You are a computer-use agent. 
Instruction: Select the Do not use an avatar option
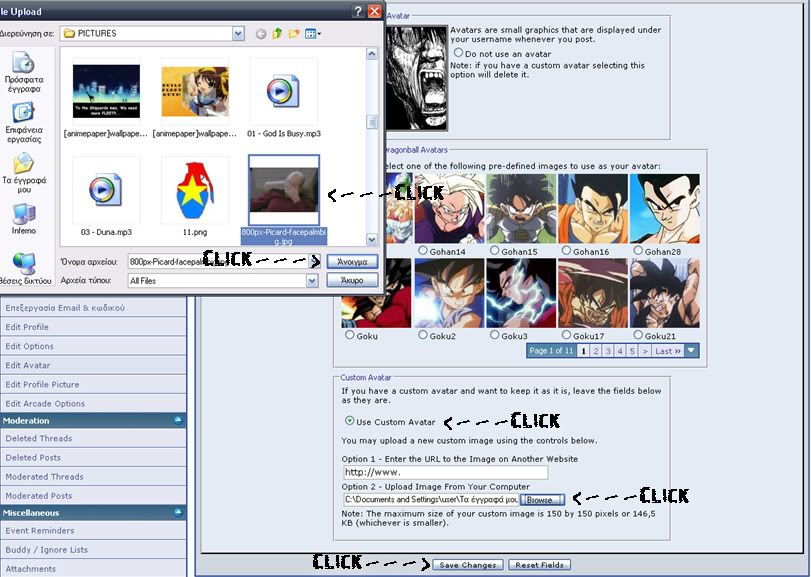[x=458, y=53]
